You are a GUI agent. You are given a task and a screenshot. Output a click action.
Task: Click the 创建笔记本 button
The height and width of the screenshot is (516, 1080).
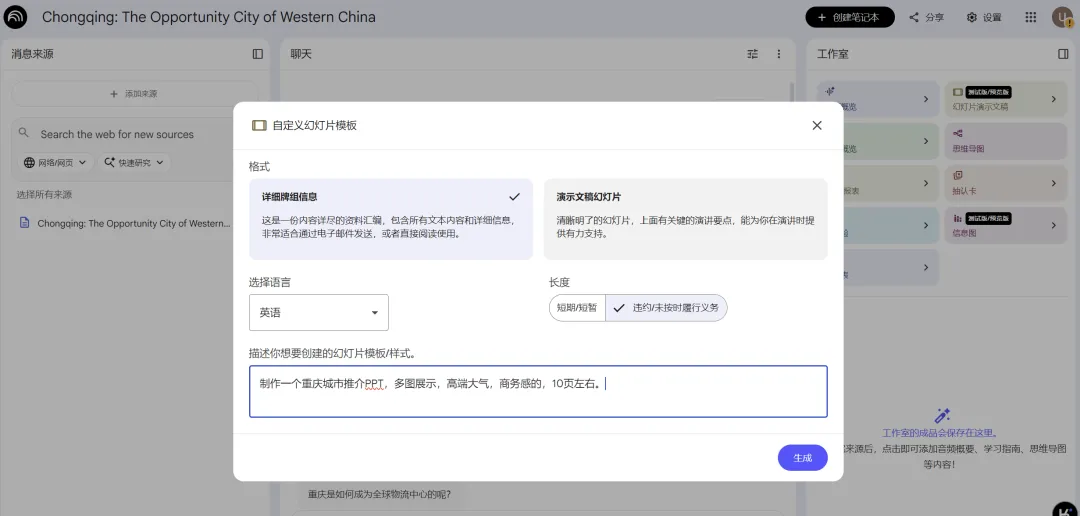[850, 17]
